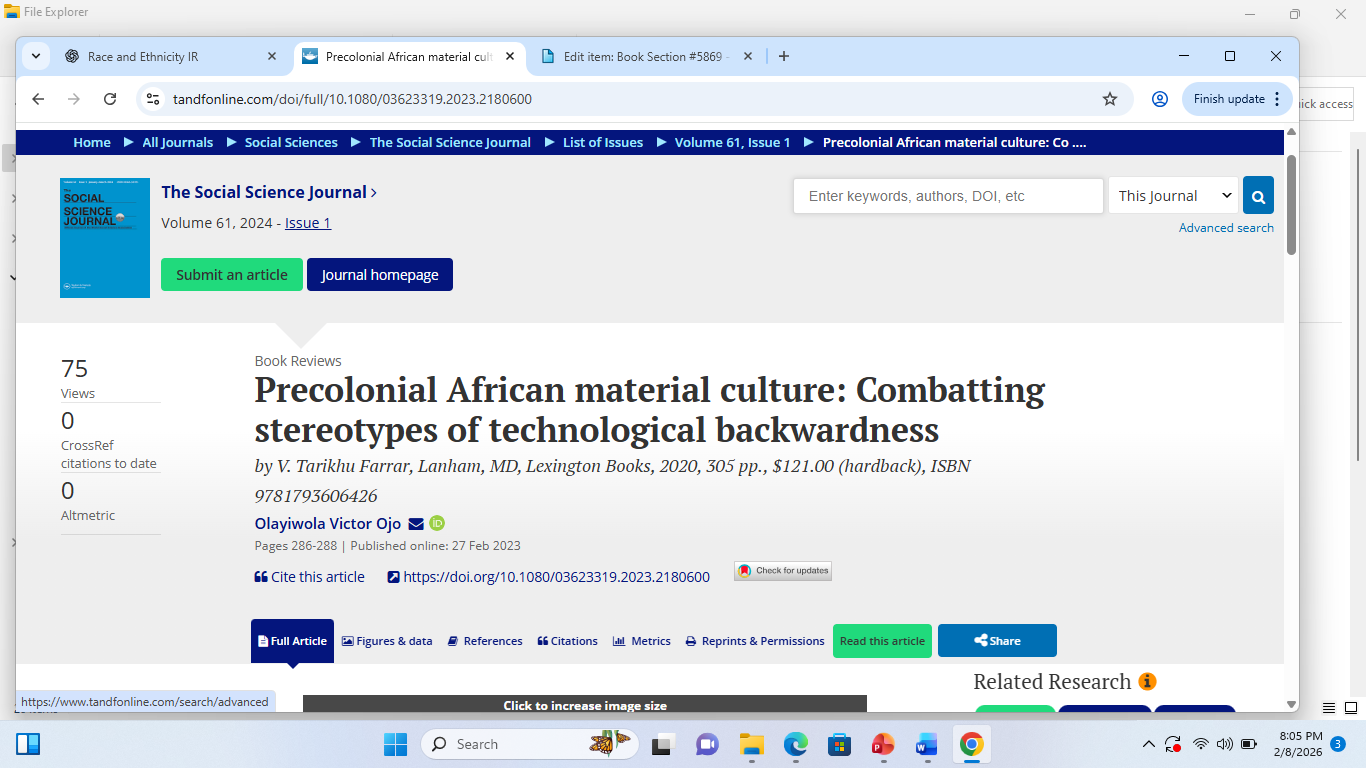Open the This Journal scope dropdown

[1173, 196]
